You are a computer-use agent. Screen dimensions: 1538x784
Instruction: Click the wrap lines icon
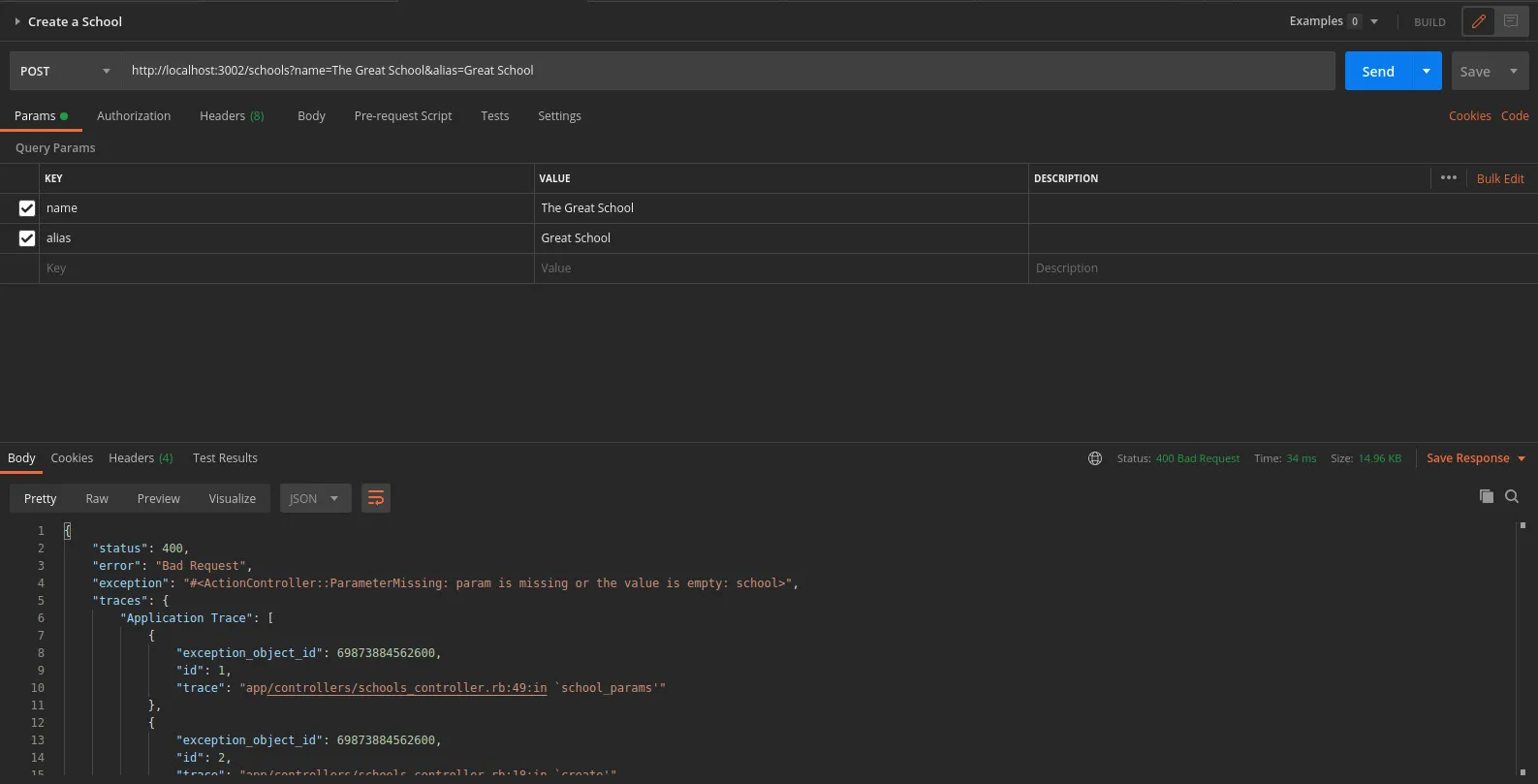(375, 498)
